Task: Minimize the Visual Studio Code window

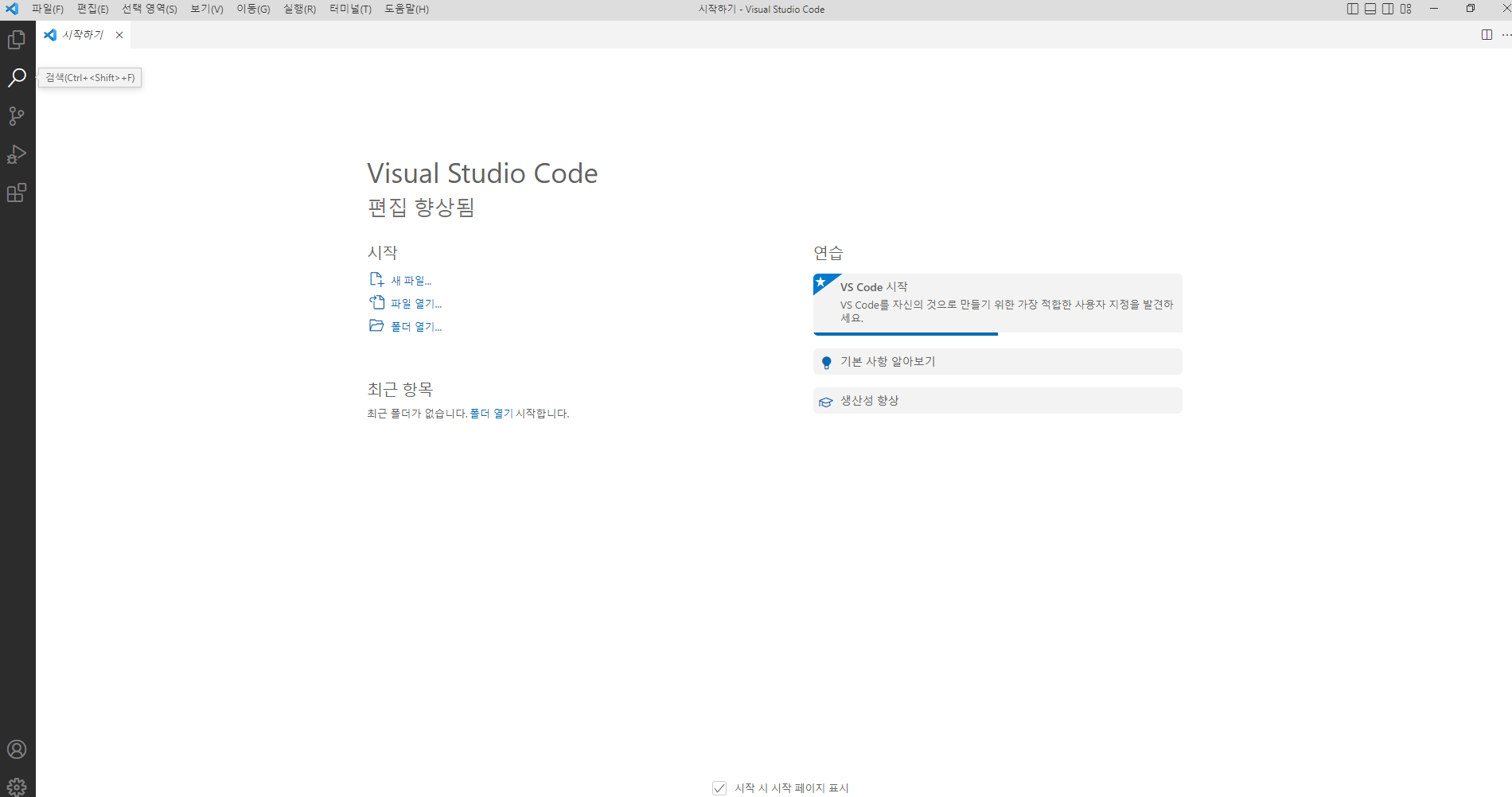Action: pyautogui.click(x=1434, y=9)
